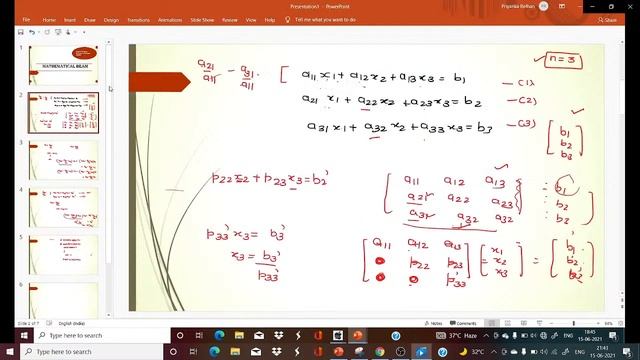Open the Design ribbon tab

pos(111,20)
